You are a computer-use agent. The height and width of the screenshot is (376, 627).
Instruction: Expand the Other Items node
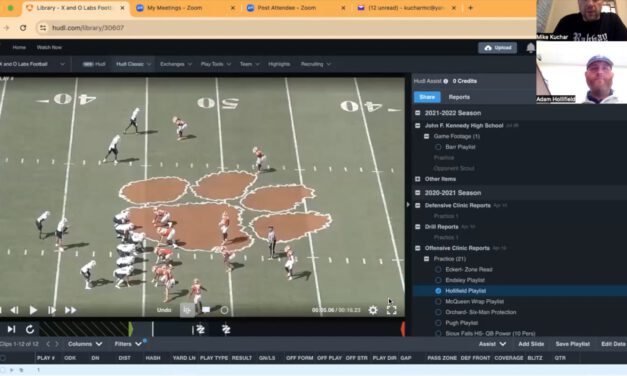click(417, 179)
